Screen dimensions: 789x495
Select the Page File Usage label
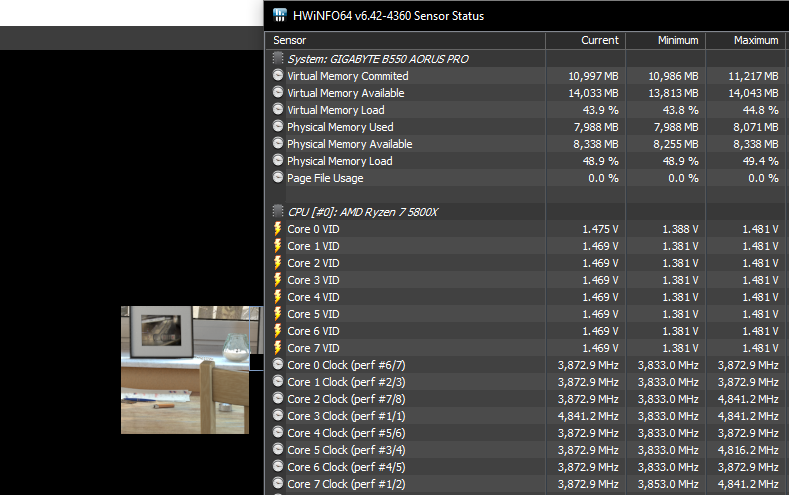click(x=325, y=179)
